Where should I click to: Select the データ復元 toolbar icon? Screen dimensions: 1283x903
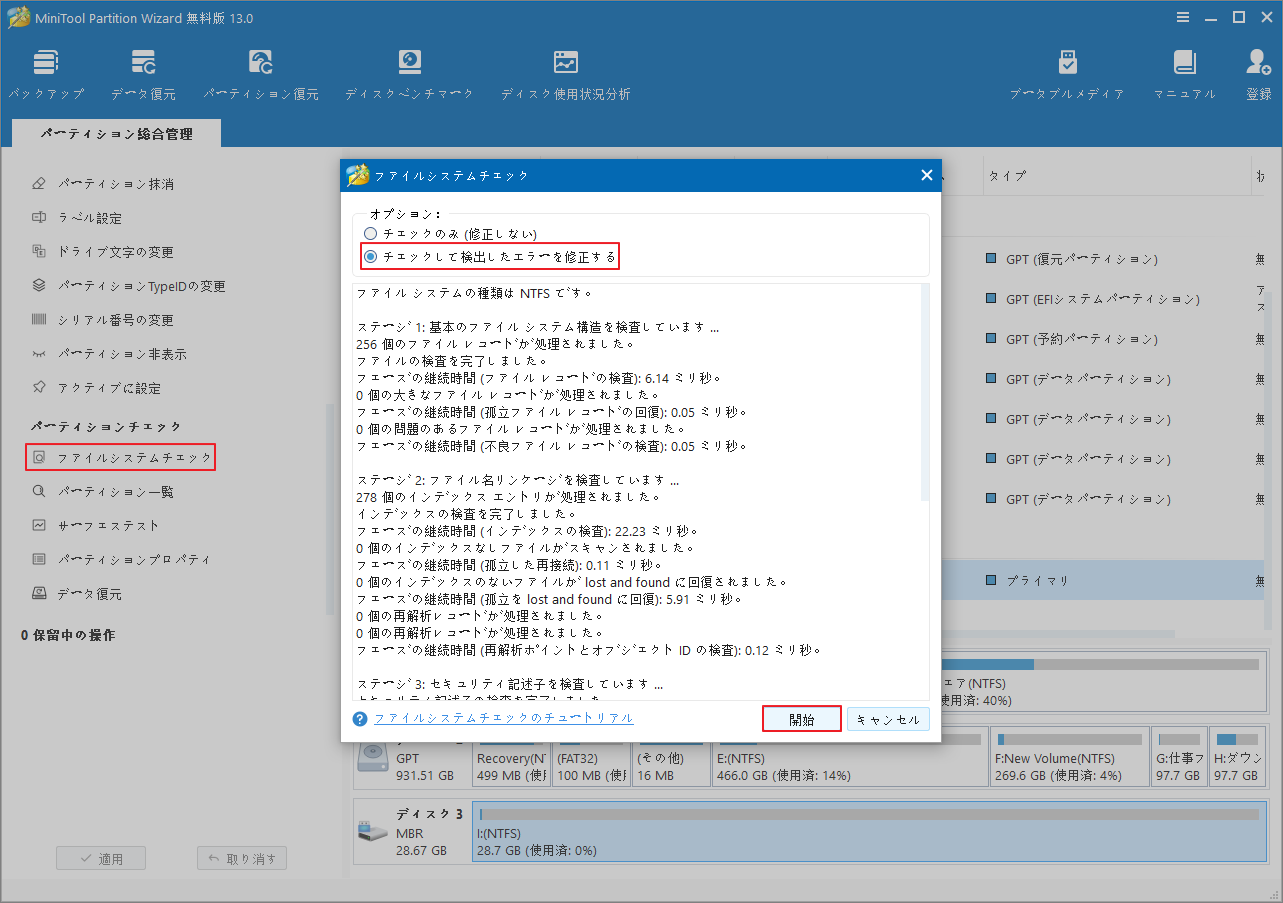(143, 72)
